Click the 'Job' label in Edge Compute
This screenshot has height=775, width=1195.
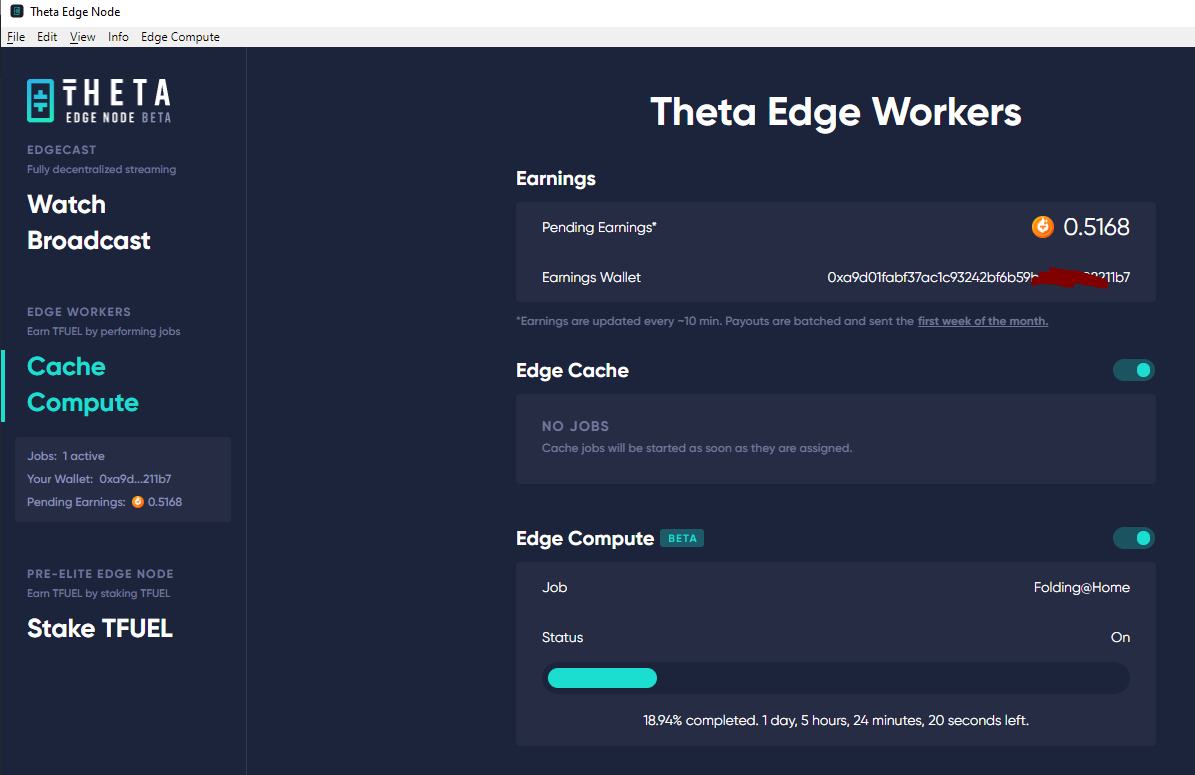coord(554,588)
